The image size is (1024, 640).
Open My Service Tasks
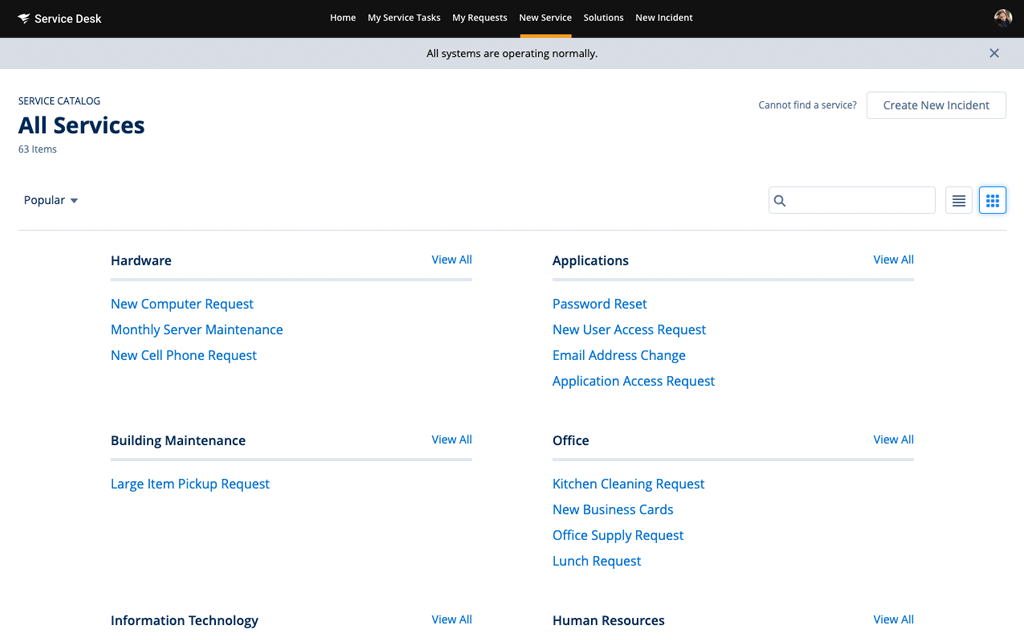404,17
